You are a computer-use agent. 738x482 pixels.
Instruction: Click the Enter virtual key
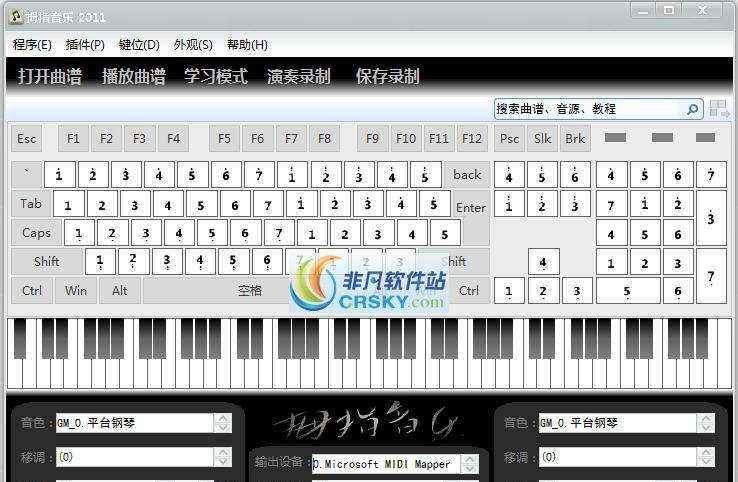[471, 208]
